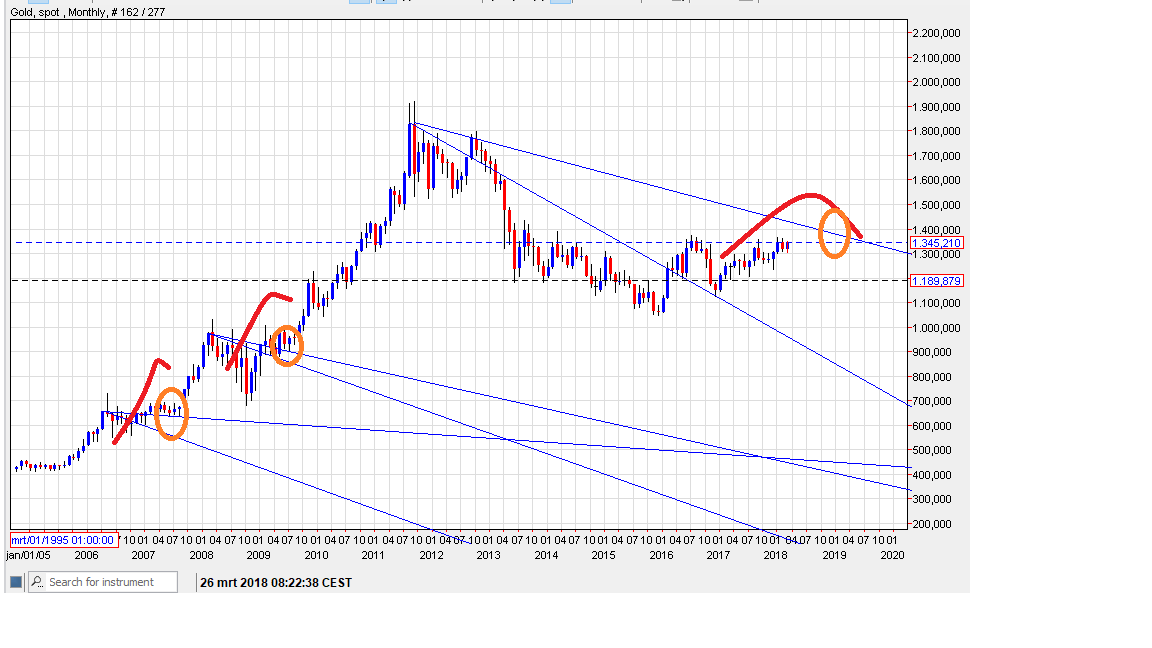Select the 1.345,210 price label
This screenshot has width=1152, height=648.
point(937,243)
